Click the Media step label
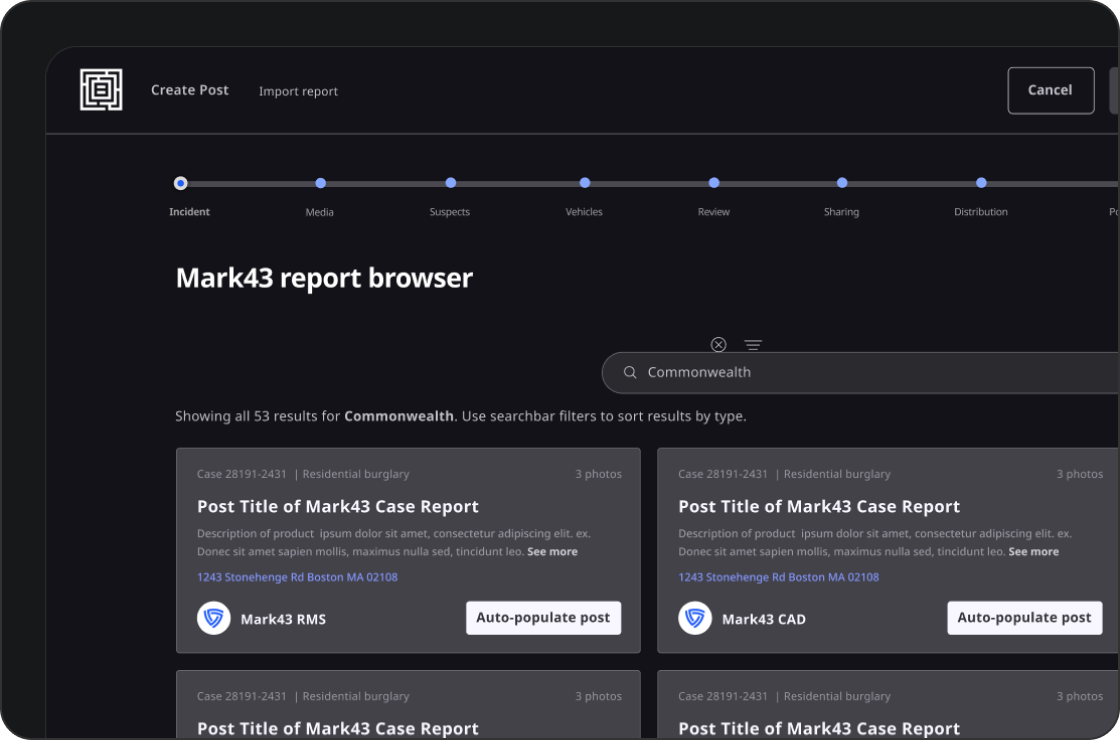The width and height of the screenshot is (1120, 740). pos(319,212)
